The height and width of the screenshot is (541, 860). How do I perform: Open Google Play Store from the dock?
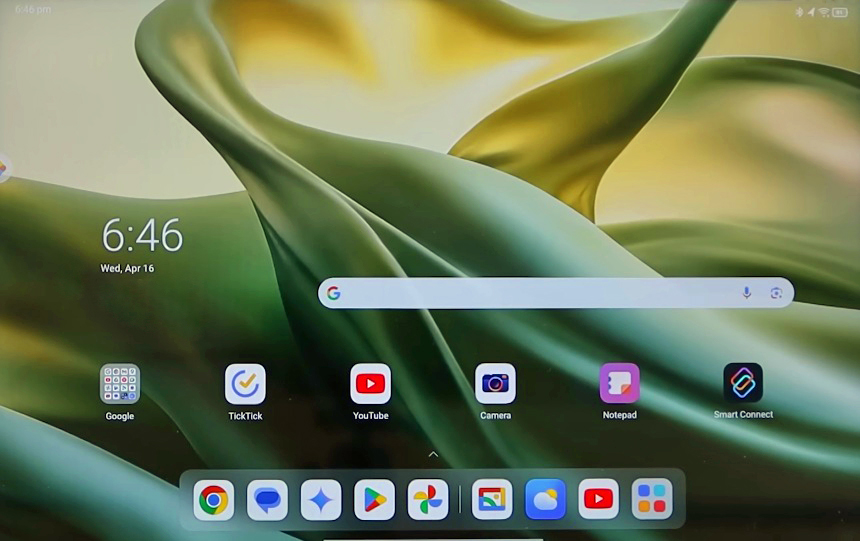[374, 500]
